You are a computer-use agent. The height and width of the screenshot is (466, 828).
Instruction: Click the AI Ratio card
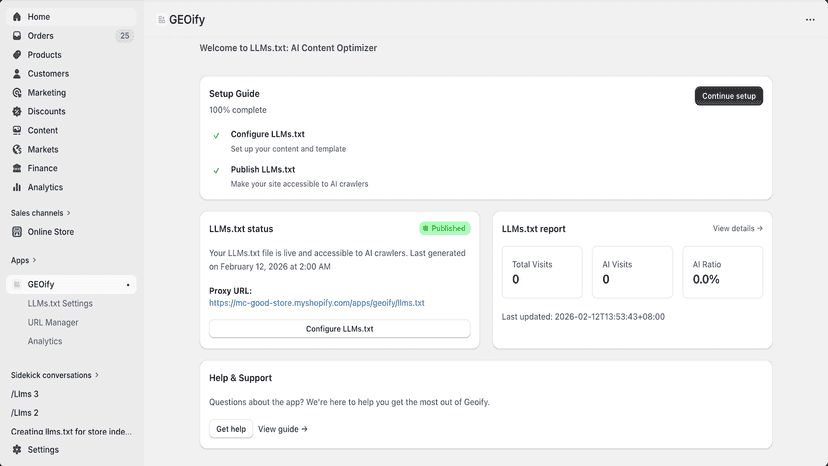(x=722, y=272)
